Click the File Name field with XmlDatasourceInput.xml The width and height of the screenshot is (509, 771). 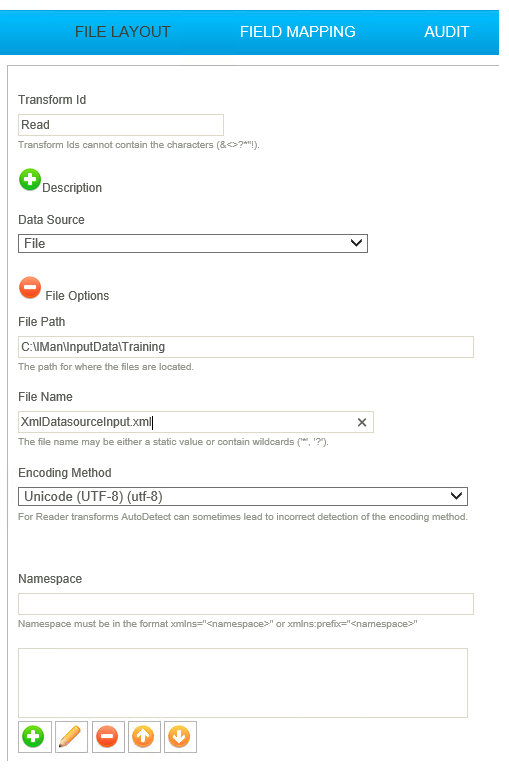196,422
